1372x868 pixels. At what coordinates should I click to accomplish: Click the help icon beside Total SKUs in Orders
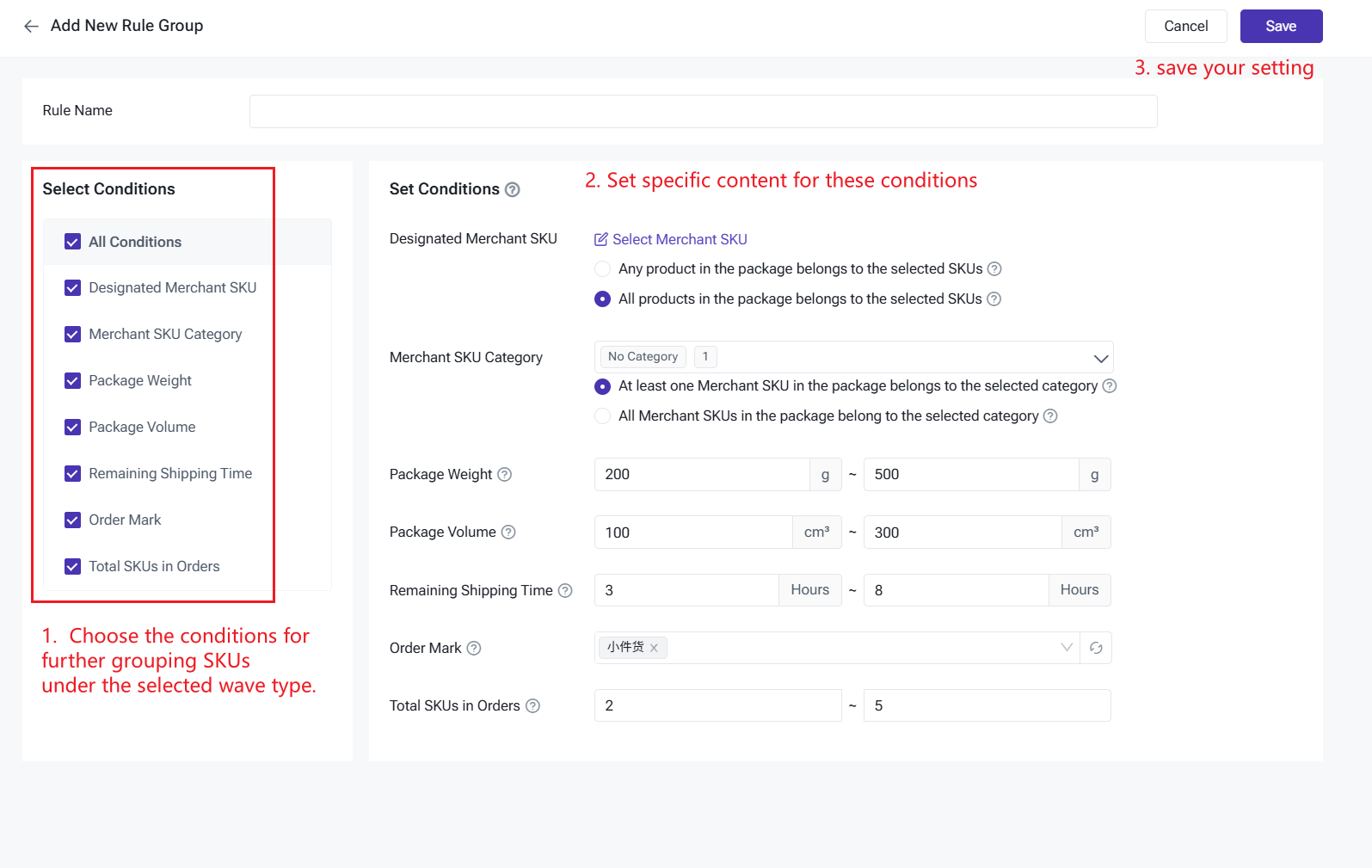click(x=533, y=706)
